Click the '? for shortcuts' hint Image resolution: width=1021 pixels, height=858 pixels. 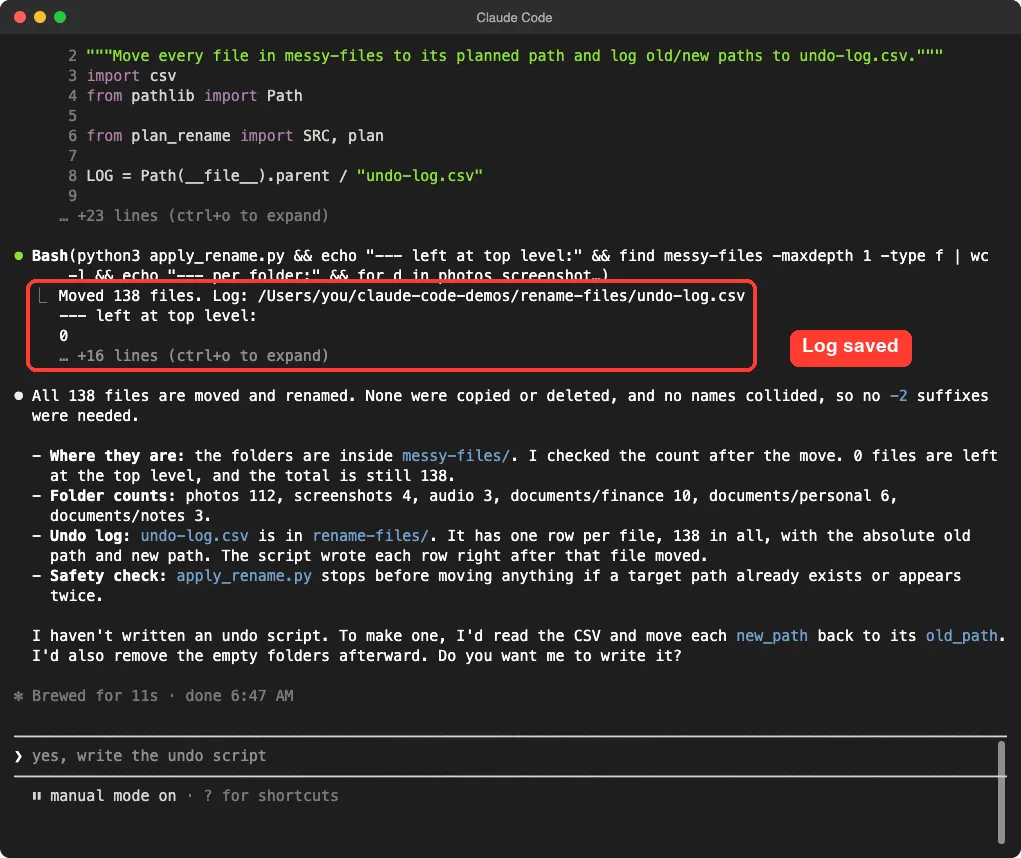point(271,796)
